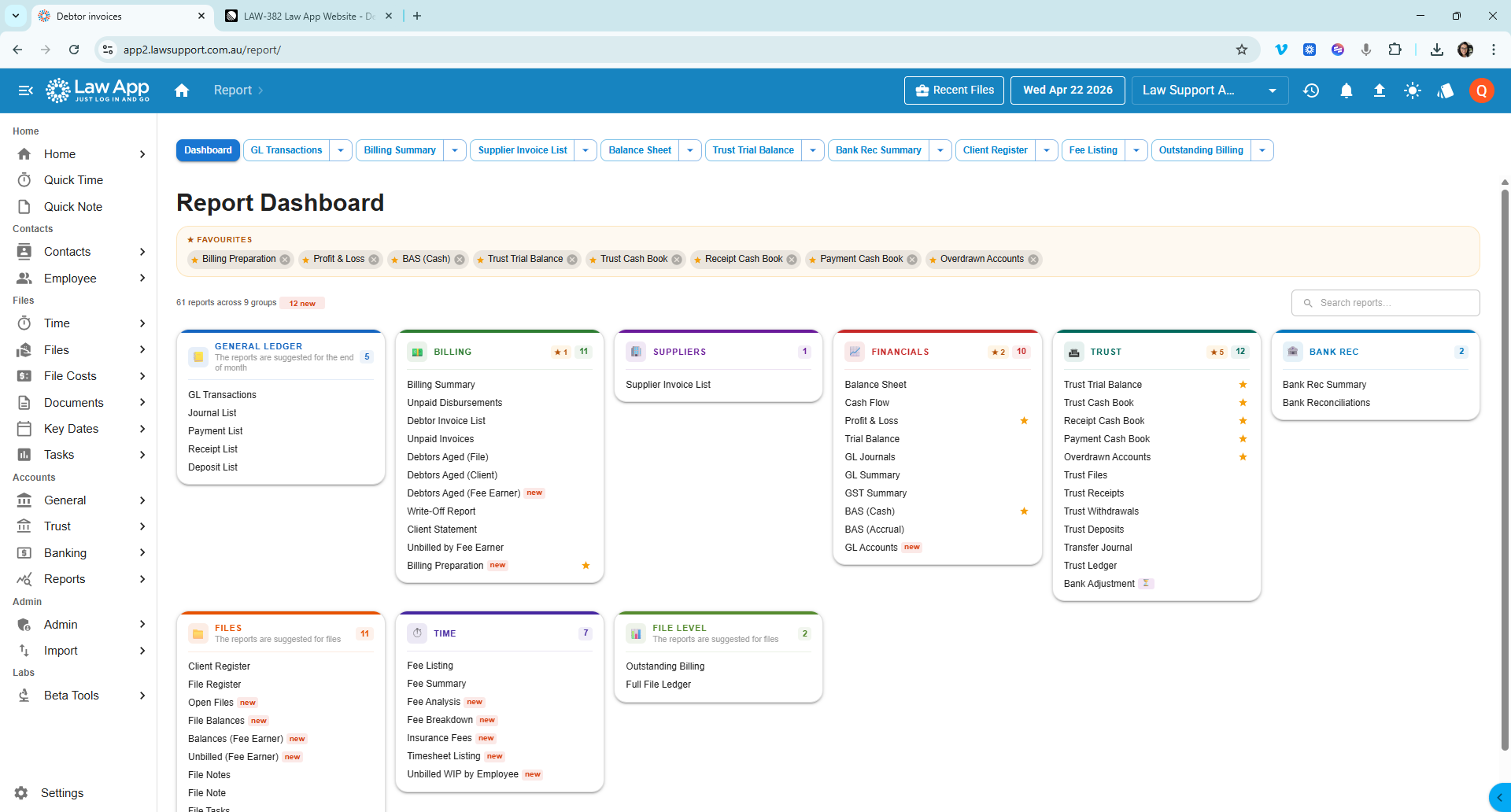The width and height of the screenshot is (1511, 812).
Task: Click the Time group clock icon
Action: tap(417, 633)
